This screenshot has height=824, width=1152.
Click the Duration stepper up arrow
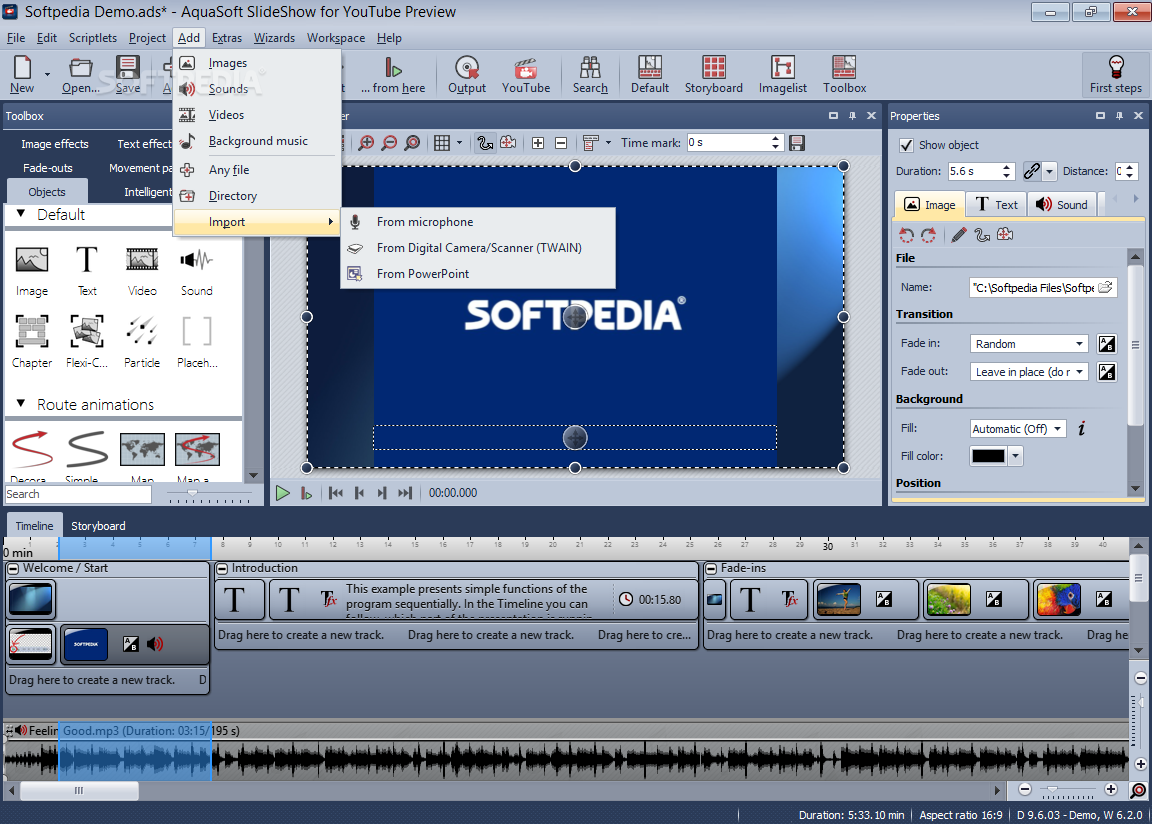pos(1007,167)
